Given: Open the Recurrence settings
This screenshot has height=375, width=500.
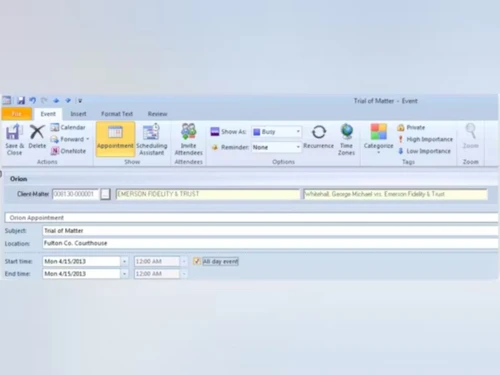Looking at the screenshot, I should pyautogui.click(x=318, y=137).
